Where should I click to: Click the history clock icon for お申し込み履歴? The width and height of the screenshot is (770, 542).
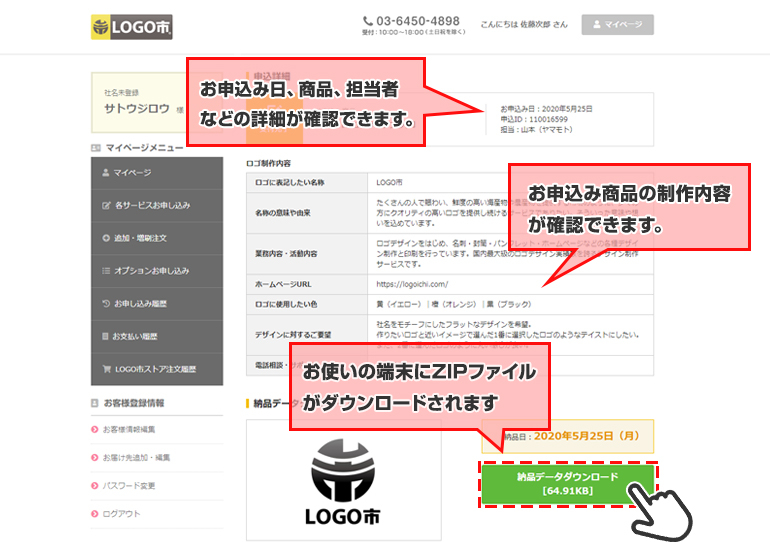(106, 303)
